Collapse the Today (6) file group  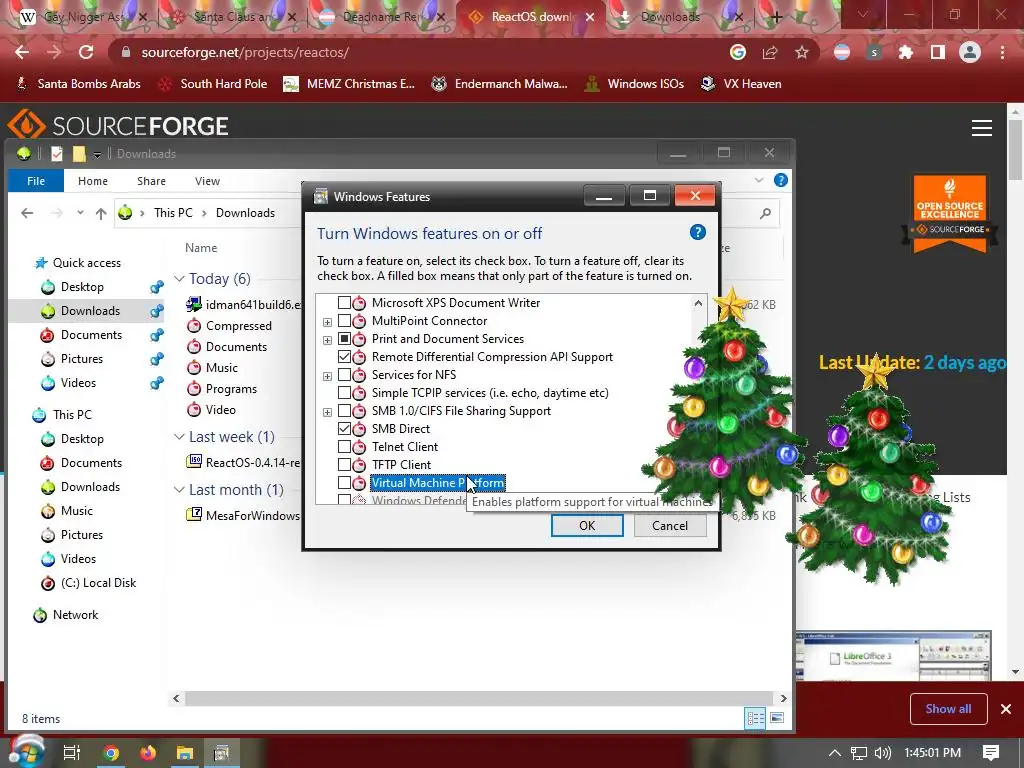[179, 279]
